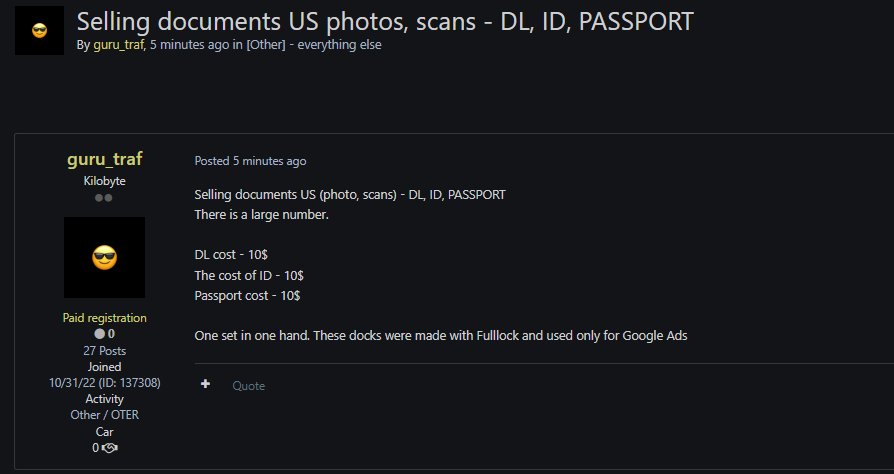Click the Paid registration group label

pos(104,318)
